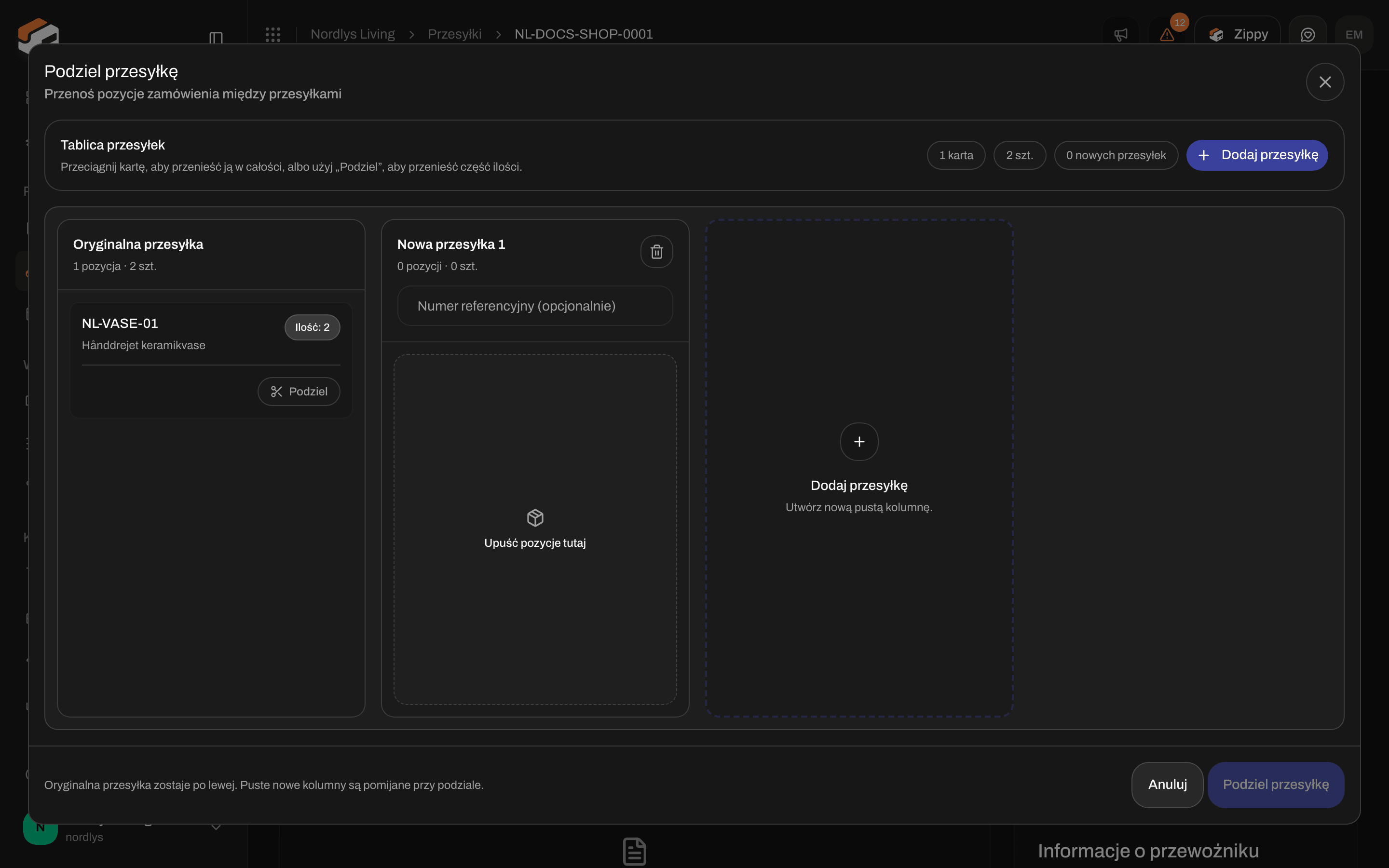Open the chat support icon
Viewport: 1389px width, 868px height.
pyautogui.click(x=1307, y=35)
